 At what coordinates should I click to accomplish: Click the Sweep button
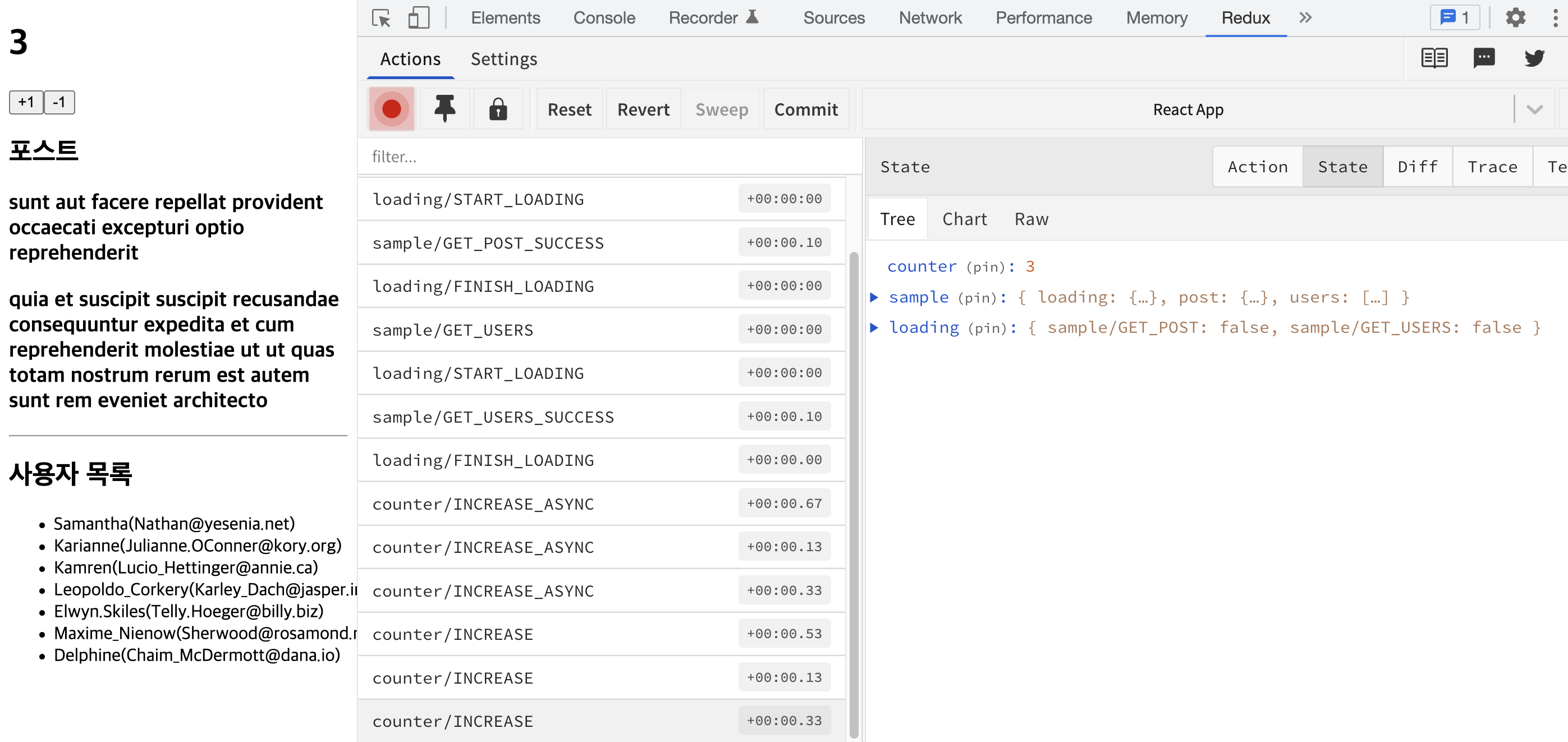tap(721, 109)
